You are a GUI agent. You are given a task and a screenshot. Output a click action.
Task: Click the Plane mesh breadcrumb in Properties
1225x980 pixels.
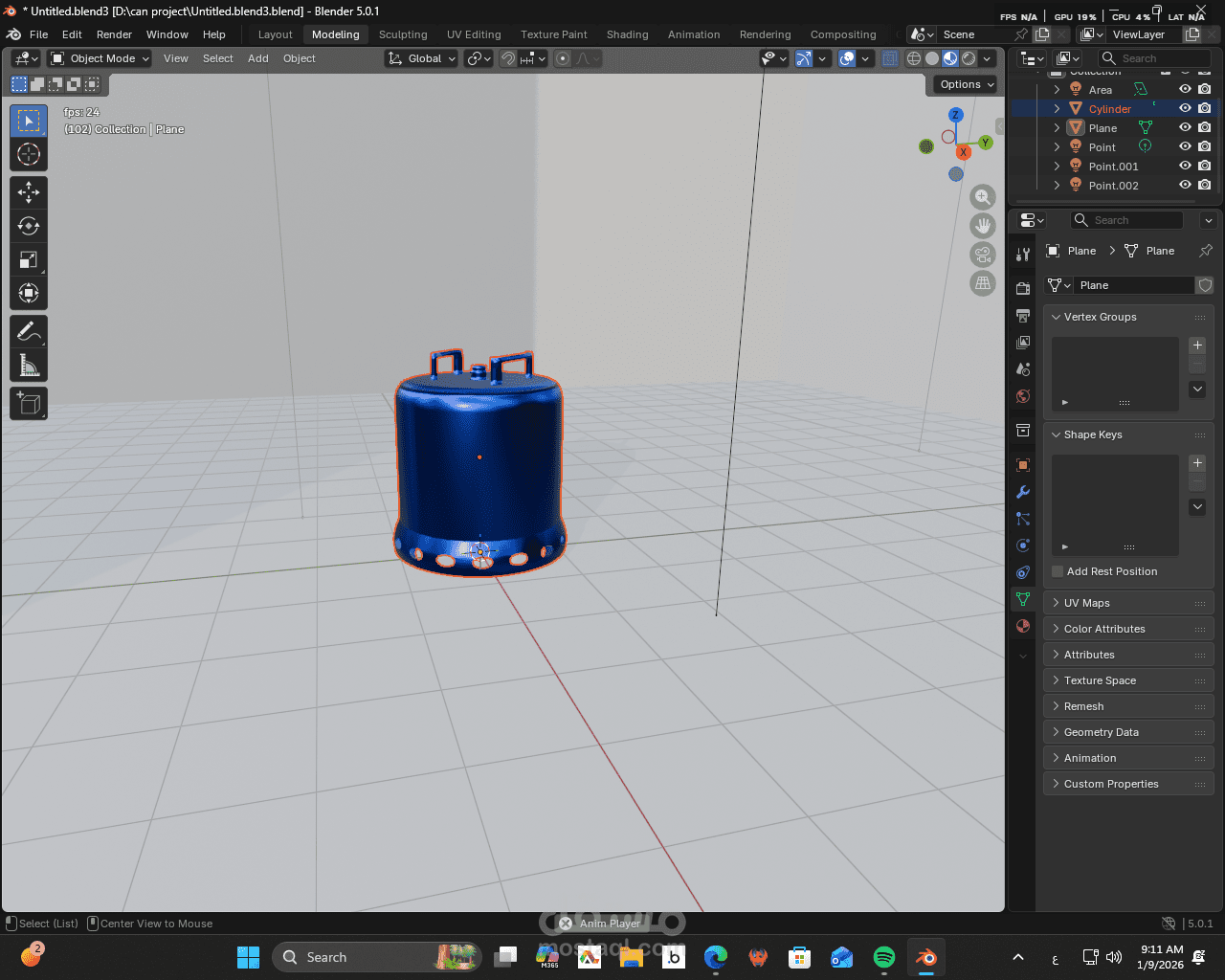tap(1149, 251)
